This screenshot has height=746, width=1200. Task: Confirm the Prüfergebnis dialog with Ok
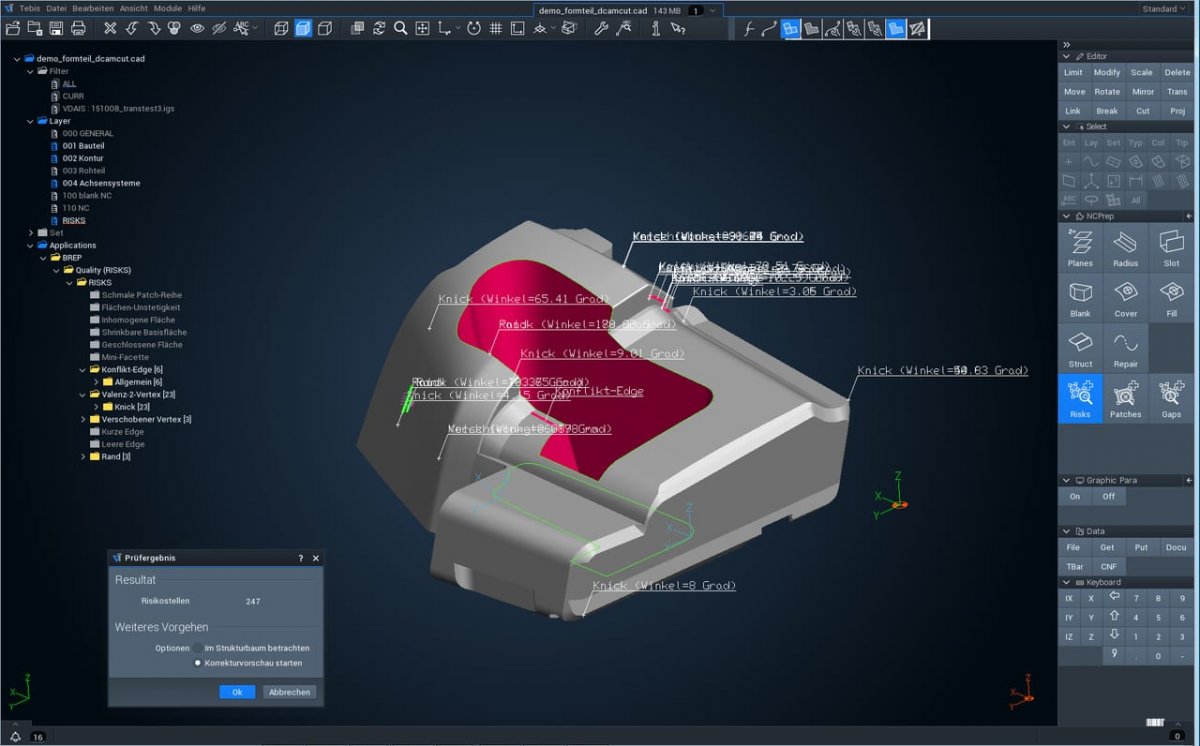click(238, 691)
